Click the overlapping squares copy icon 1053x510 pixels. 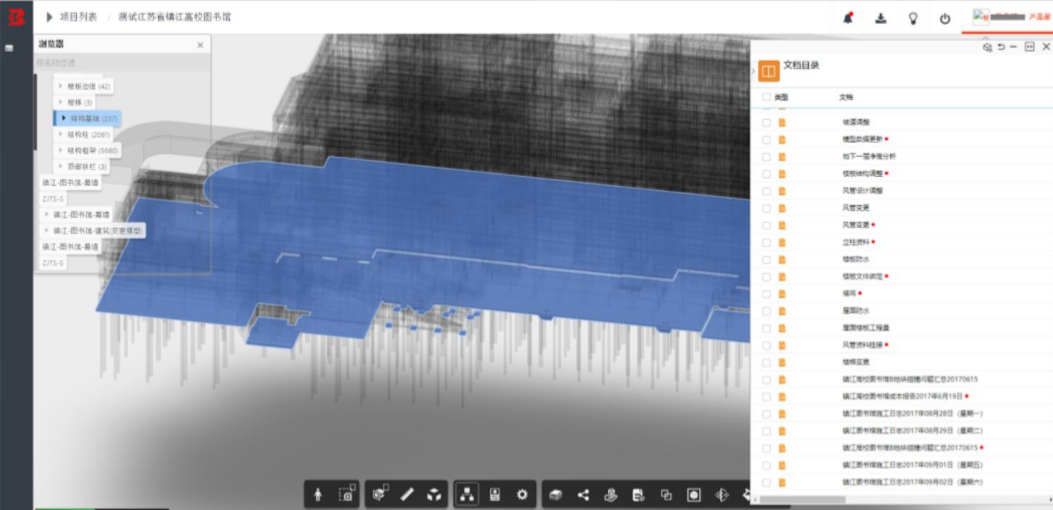pyautogui.click(x=666, y=495)
